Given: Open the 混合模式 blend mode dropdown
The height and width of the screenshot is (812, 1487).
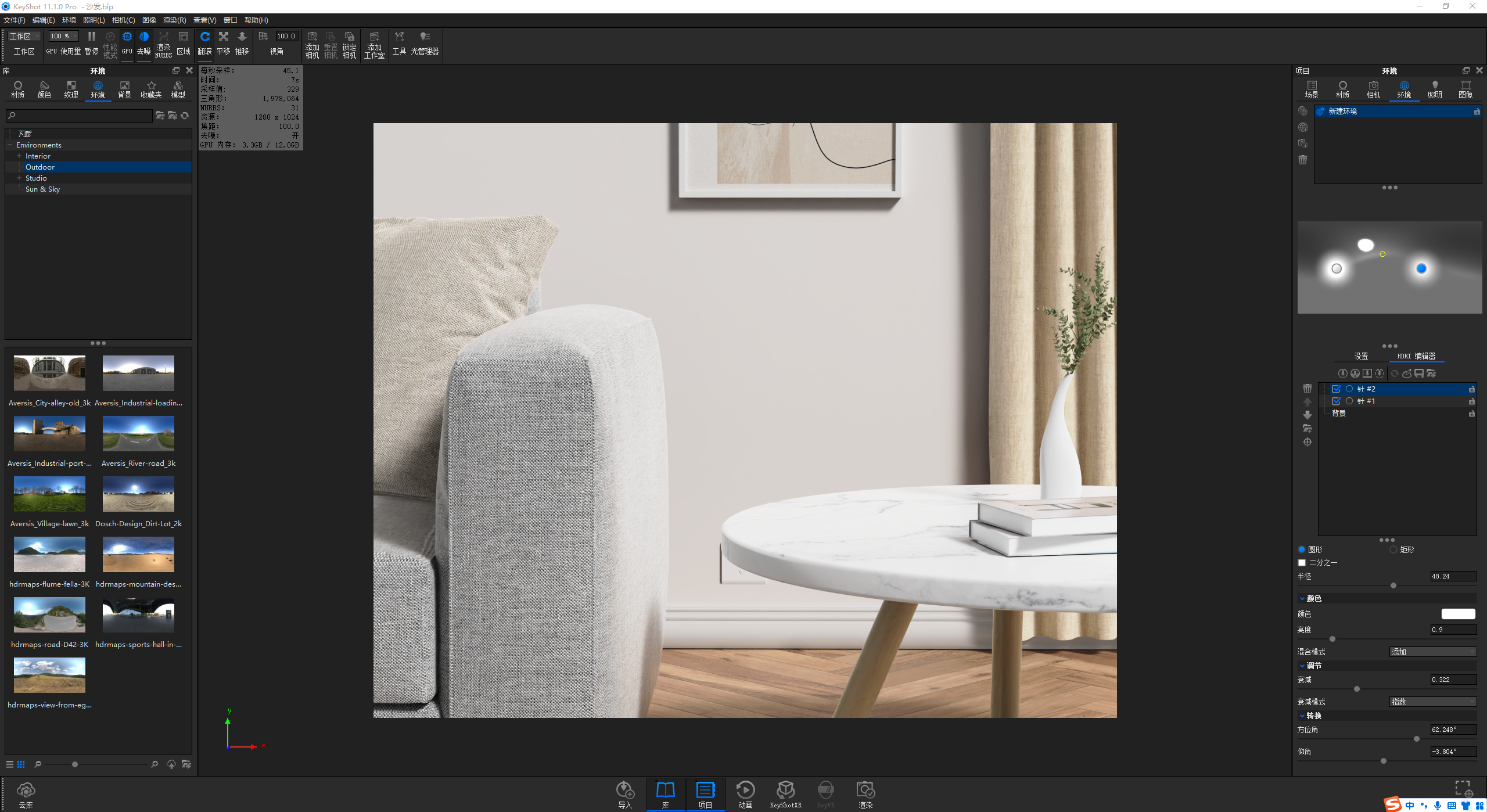Looking at the screenshot, I should 1432,652.
